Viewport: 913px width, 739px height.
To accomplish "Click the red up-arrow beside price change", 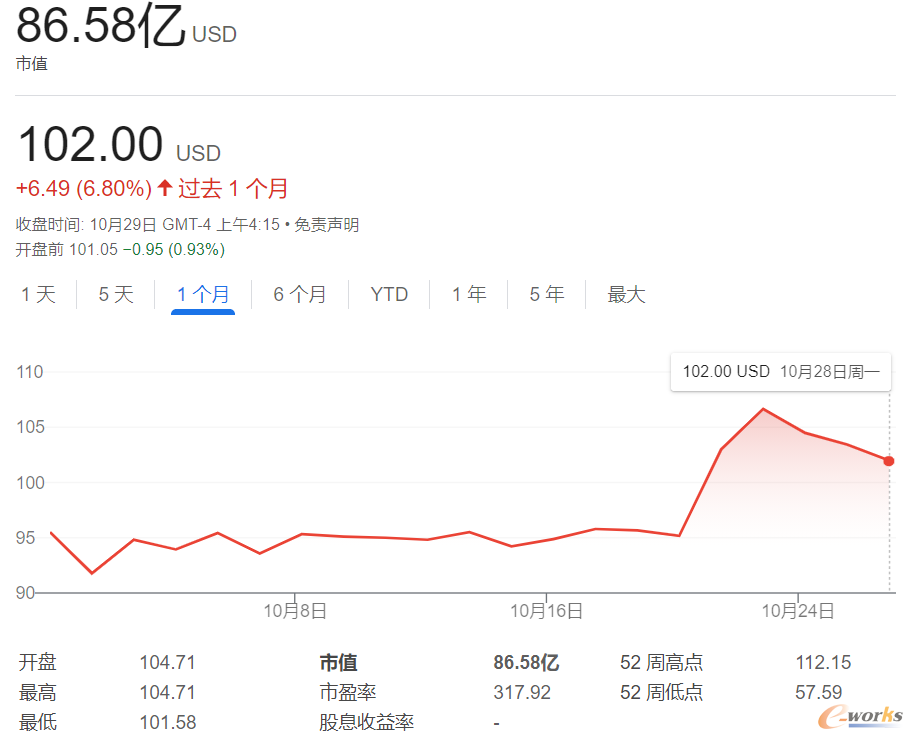I will coord(165,188).
